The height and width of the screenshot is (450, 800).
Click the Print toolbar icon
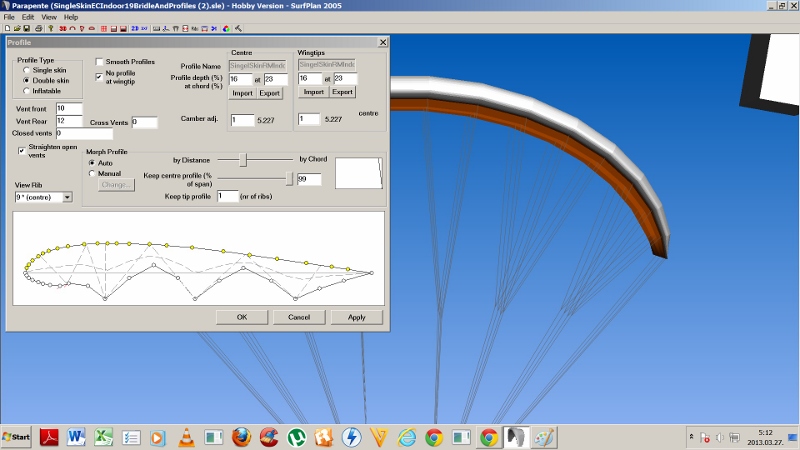[x=39, y=28]
